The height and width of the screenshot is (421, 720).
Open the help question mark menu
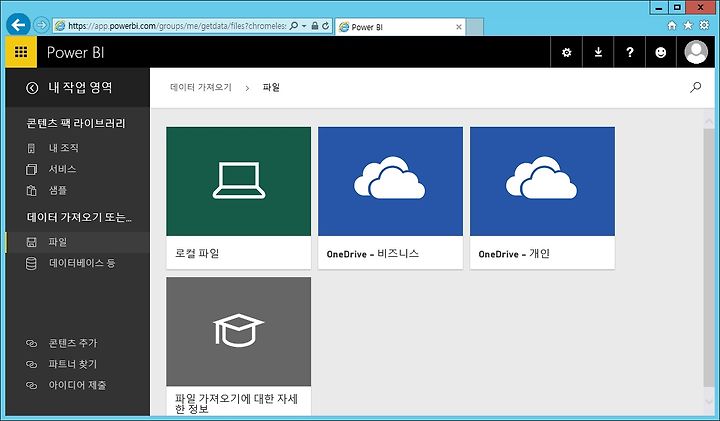[x=630, y=52]
